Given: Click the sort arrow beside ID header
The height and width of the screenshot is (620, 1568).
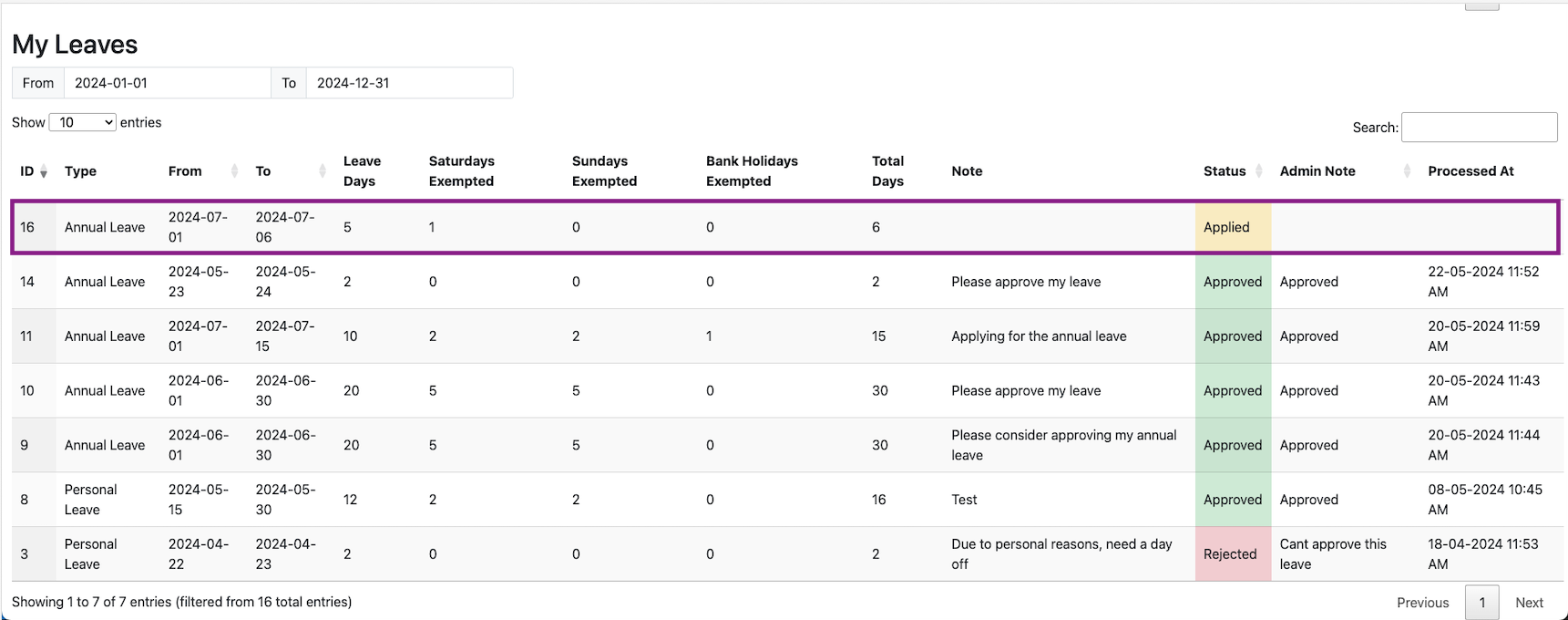Looking at the screenshot, I should [x=44, y=171].
